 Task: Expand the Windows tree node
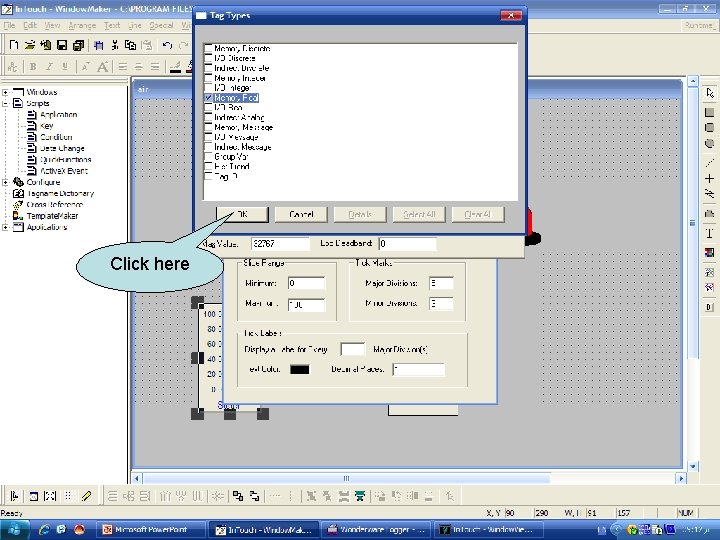[6, 92]
